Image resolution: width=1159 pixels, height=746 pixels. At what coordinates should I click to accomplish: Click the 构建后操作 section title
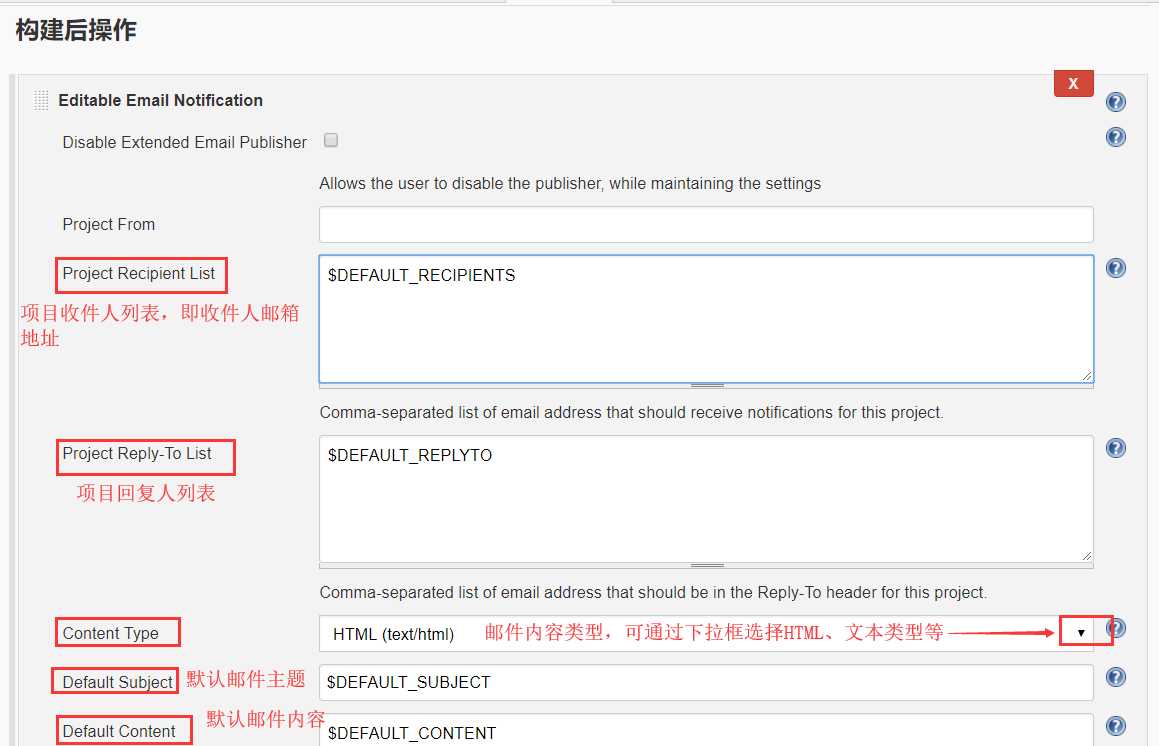[x=75, y=30]
